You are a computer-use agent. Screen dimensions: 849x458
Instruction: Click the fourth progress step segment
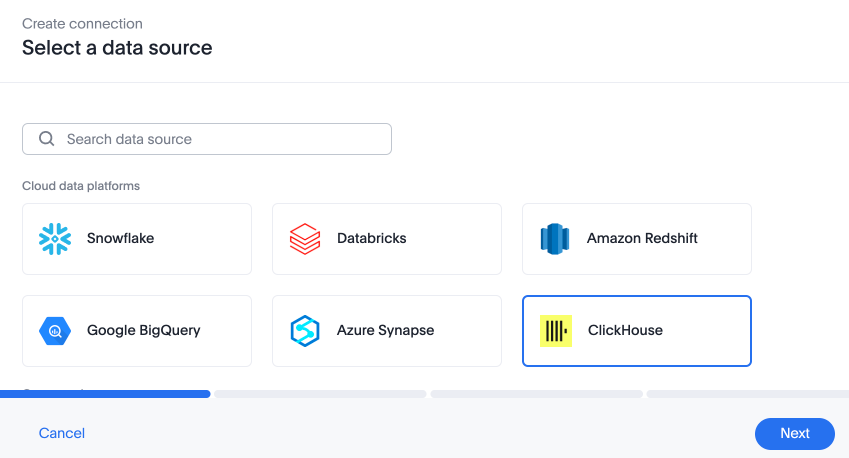pos(748,394)
